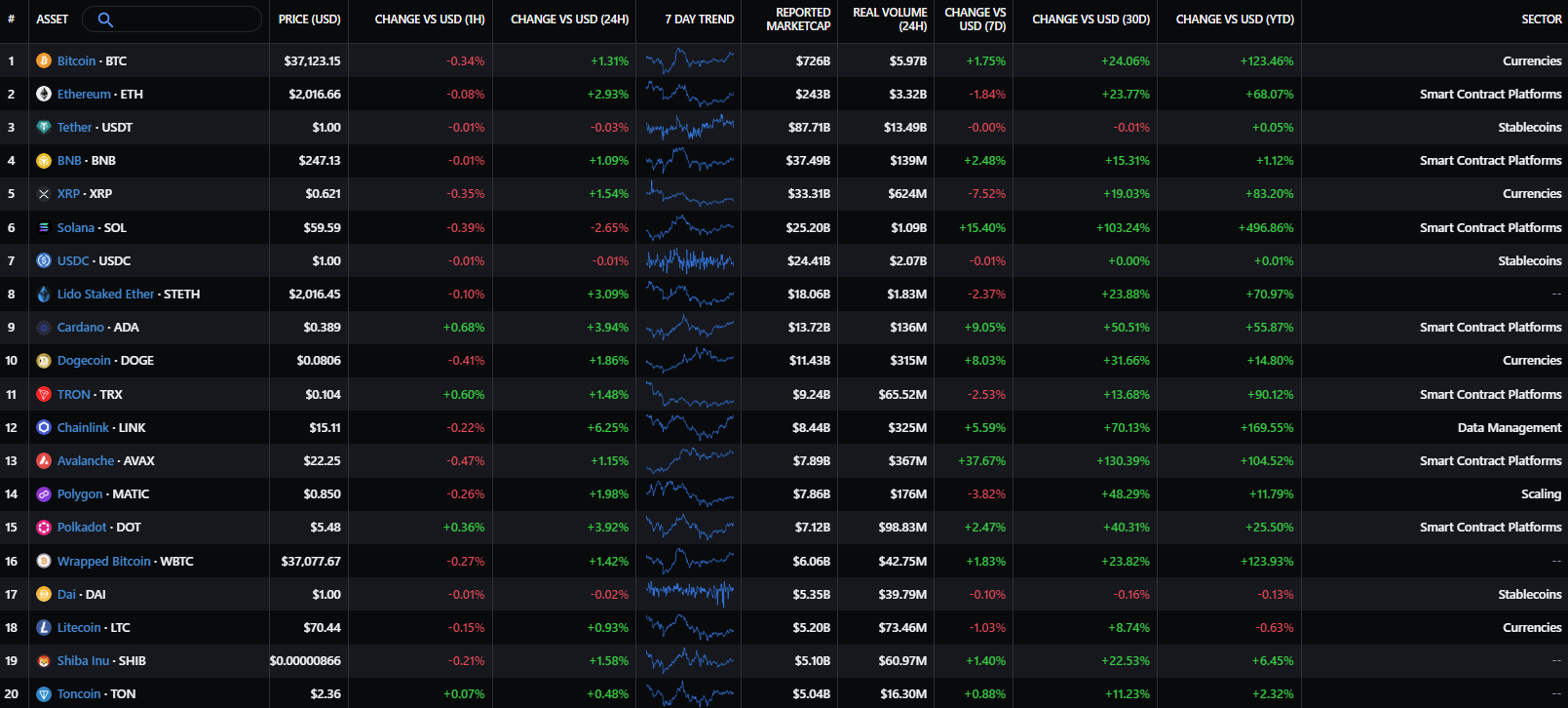This screenshot has height=708, width=1568.
Task: Open the Chainlink asset page
Action: [x=83, y=428]
